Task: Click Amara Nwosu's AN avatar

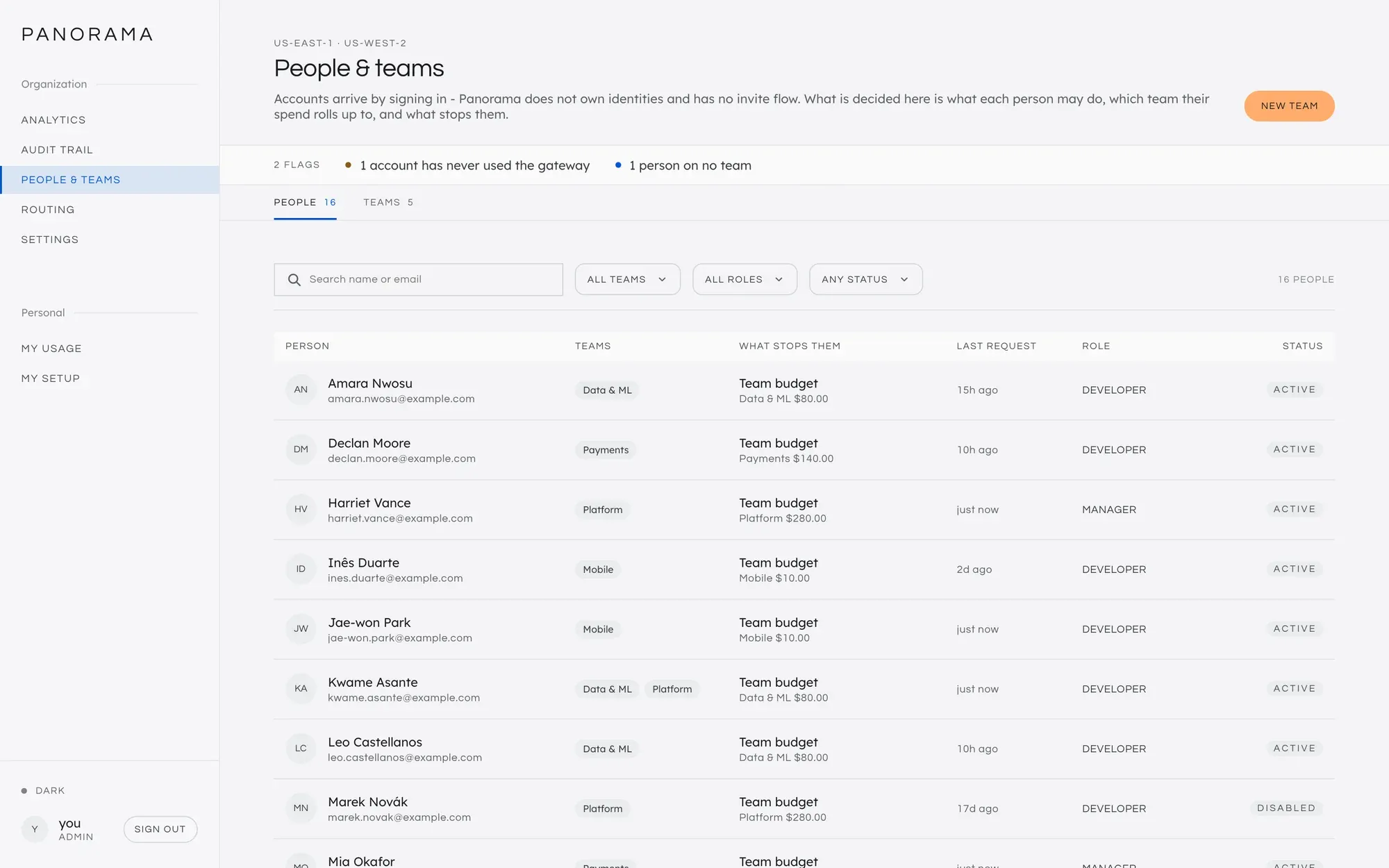Action: [x=301, y=390]
